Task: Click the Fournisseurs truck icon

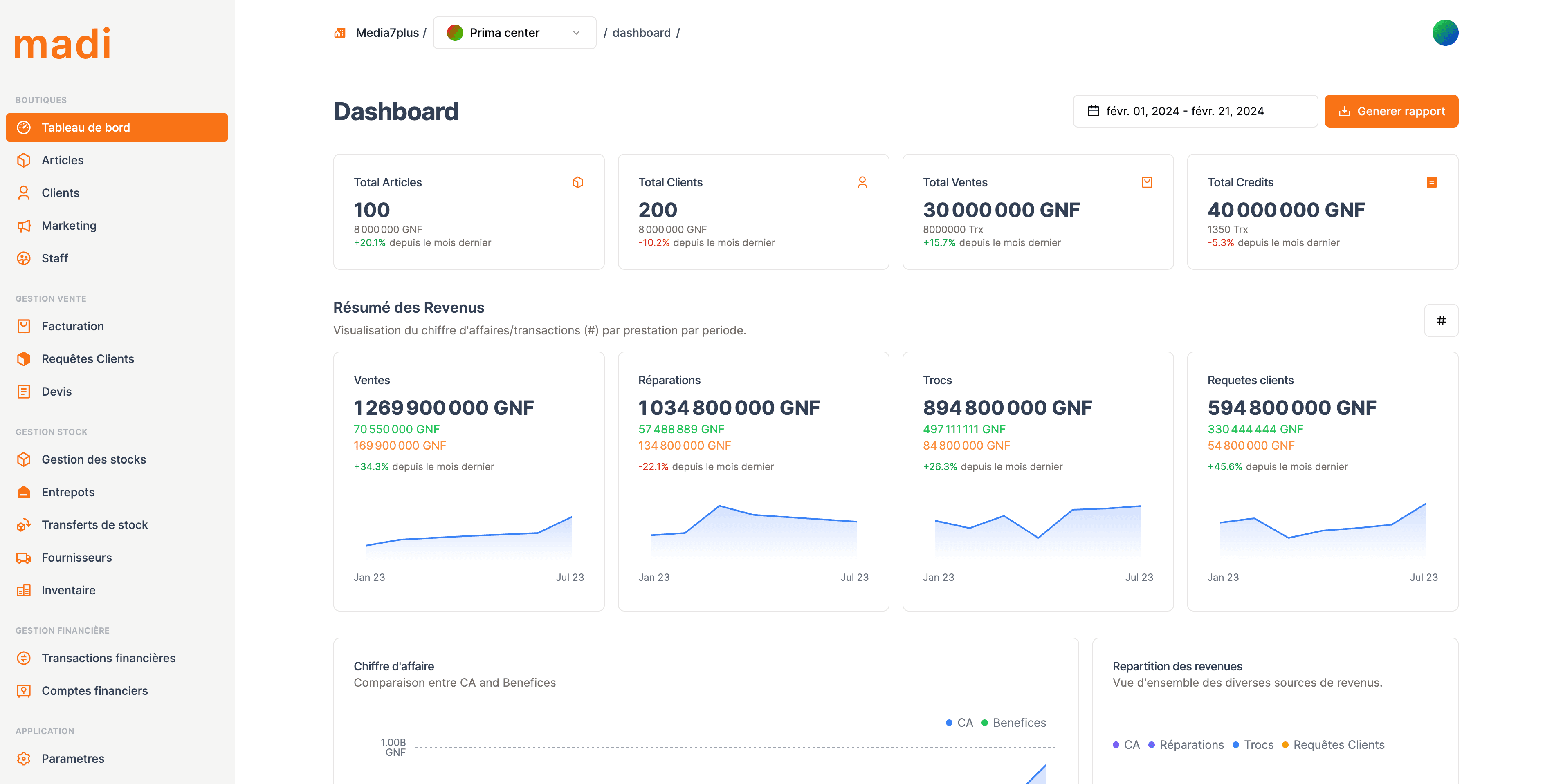Action: [x=24, y=557]
